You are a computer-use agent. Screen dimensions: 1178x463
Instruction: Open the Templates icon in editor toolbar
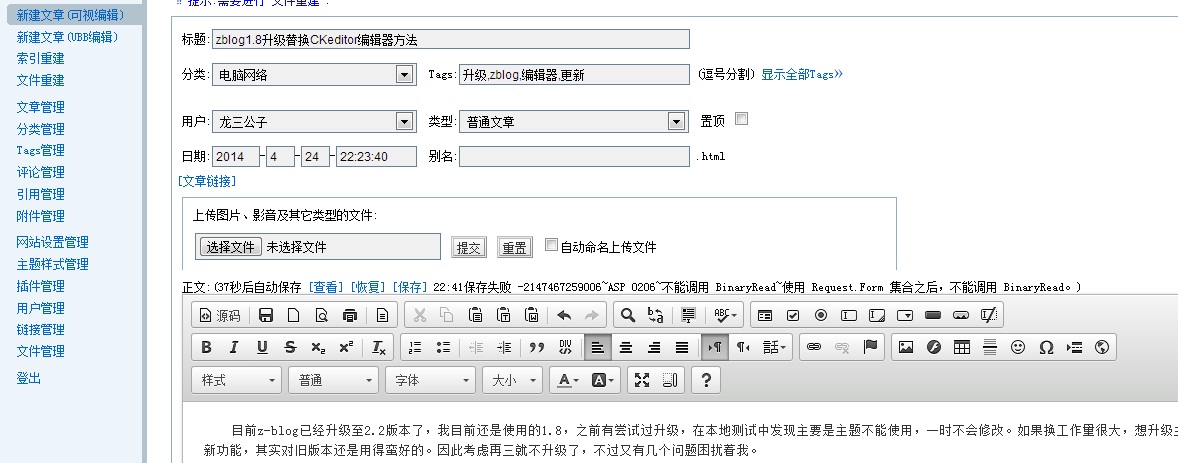tap(382, 316)
